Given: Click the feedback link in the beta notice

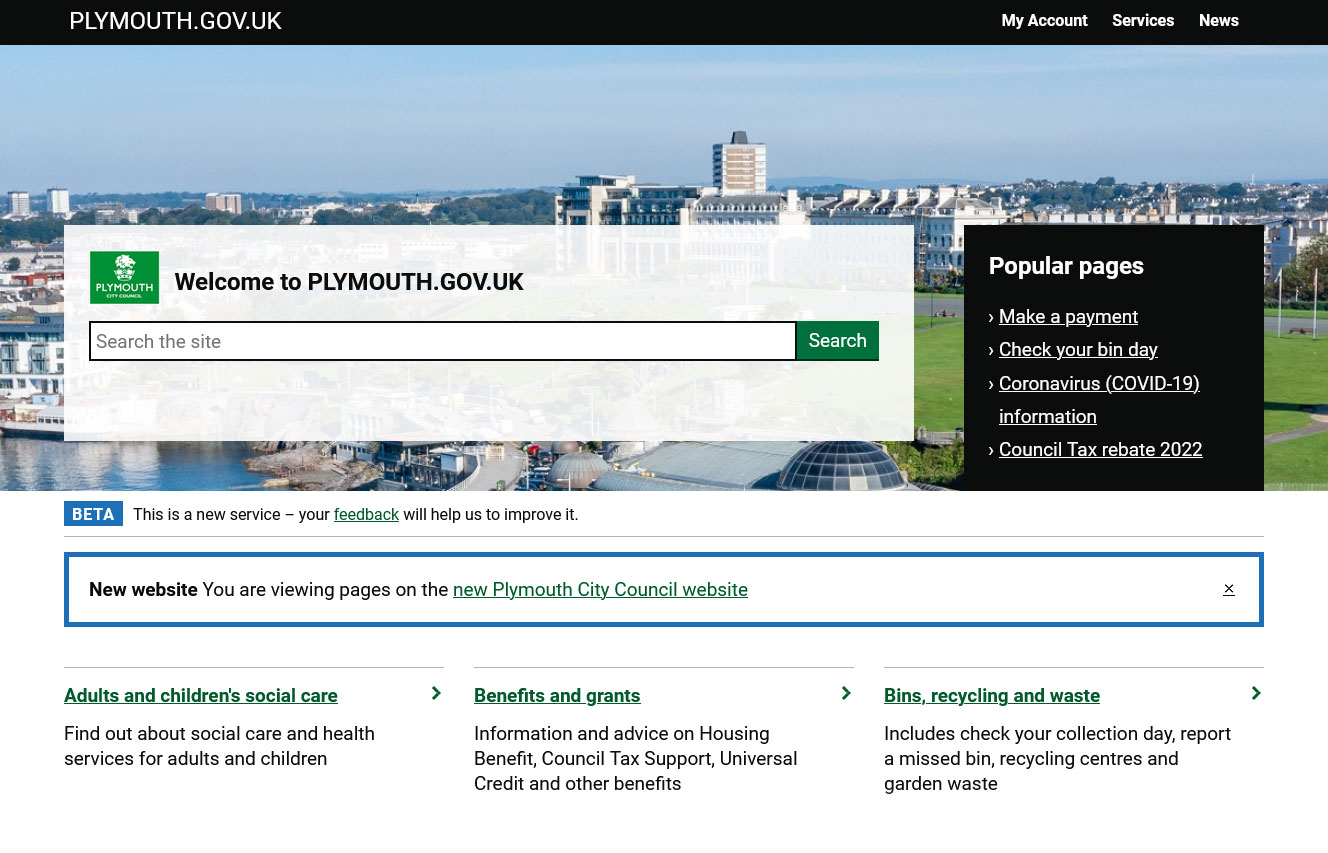Looking at the screenshot, I should (x=366, y=514).
